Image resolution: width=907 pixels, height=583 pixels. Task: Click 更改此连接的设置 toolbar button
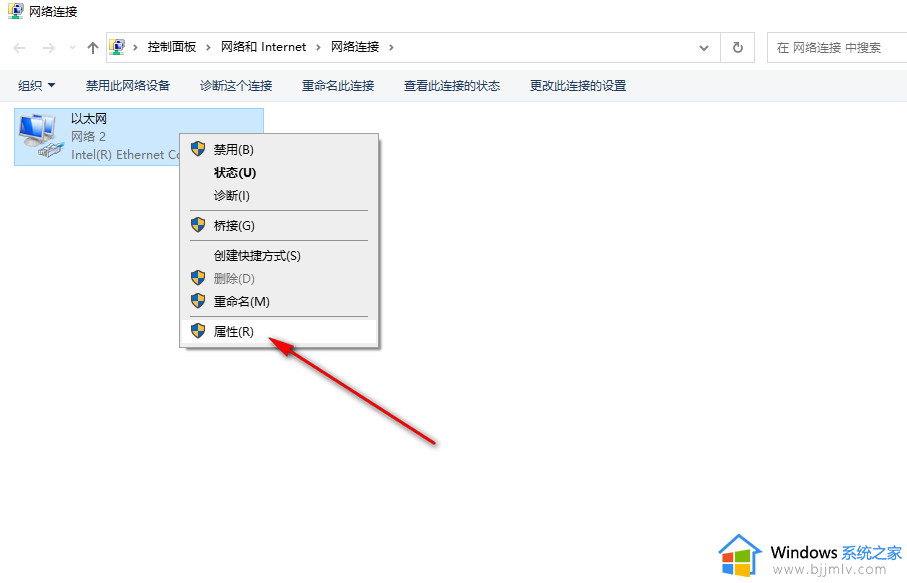coord(578,86)
